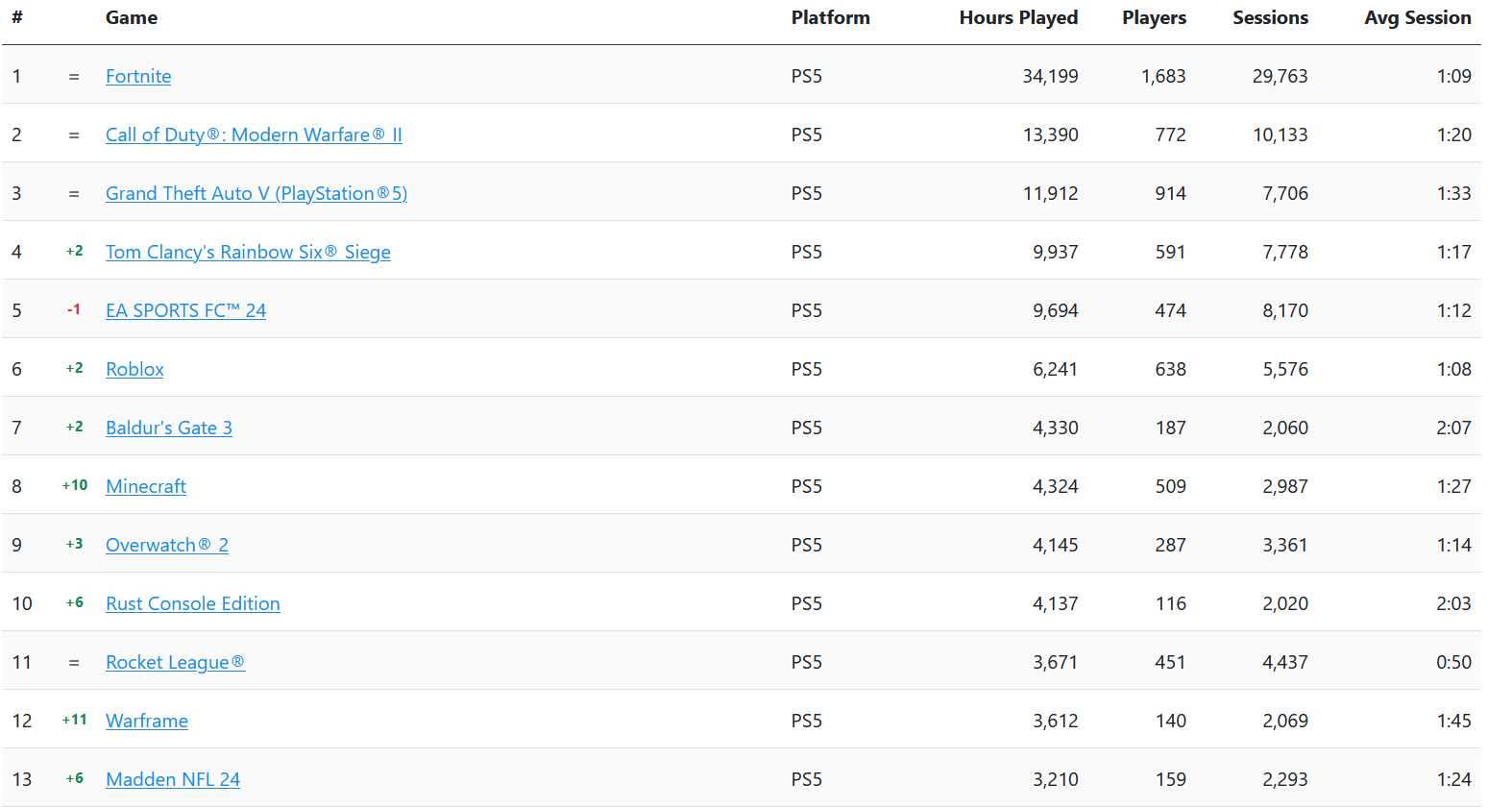1512x808 pixels.
Task: Open the Roblox game link
Action: [134, 369]
